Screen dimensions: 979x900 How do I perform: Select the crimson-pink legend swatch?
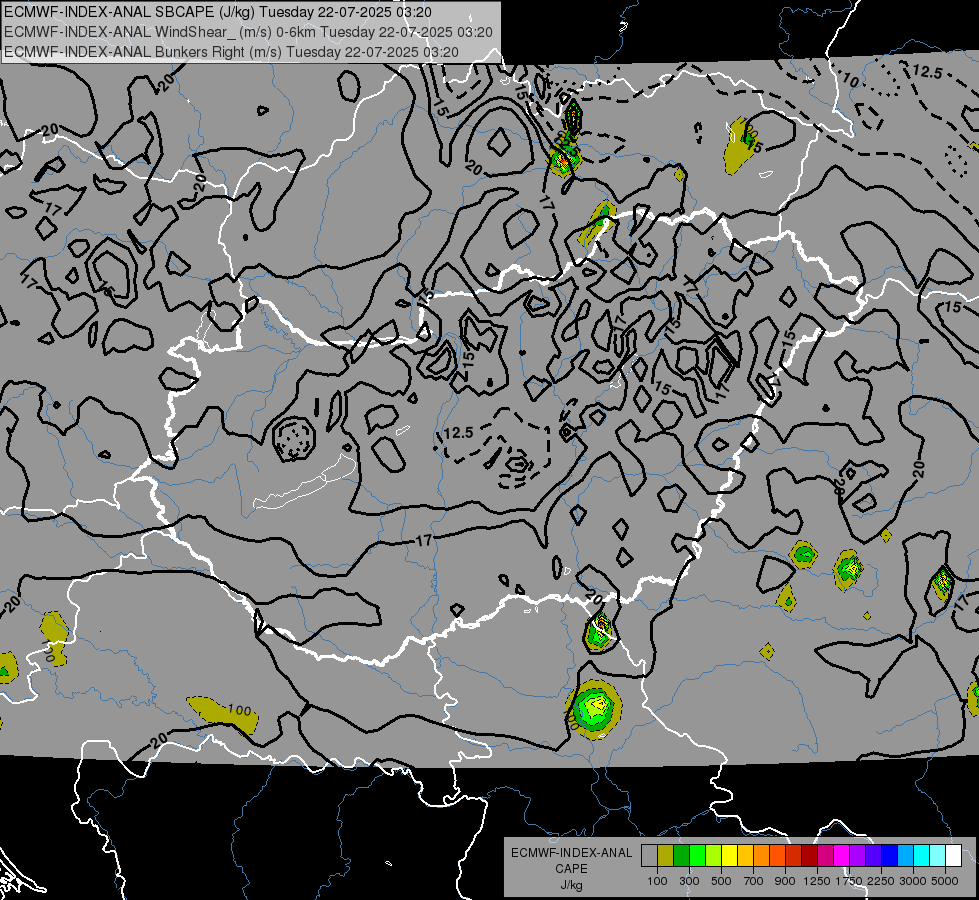click(x=825, y=856)
